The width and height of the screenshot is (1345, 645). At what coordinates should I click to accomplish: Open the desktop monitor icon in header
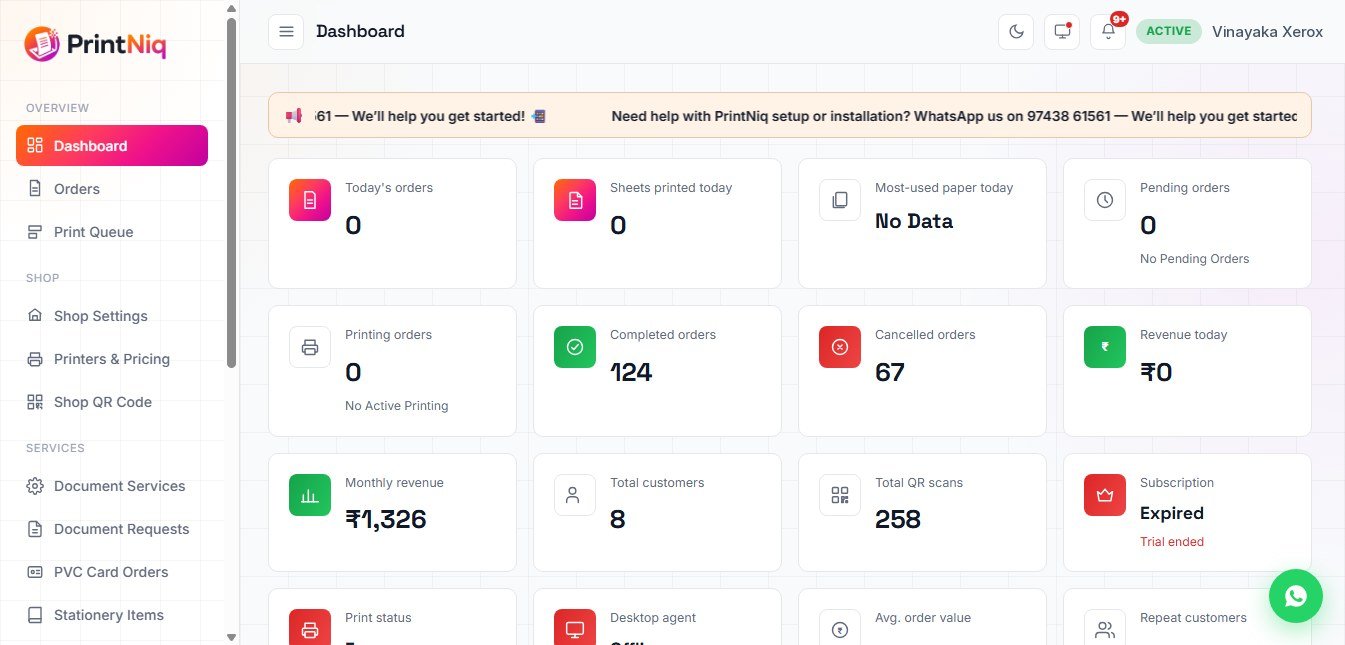1062,32
